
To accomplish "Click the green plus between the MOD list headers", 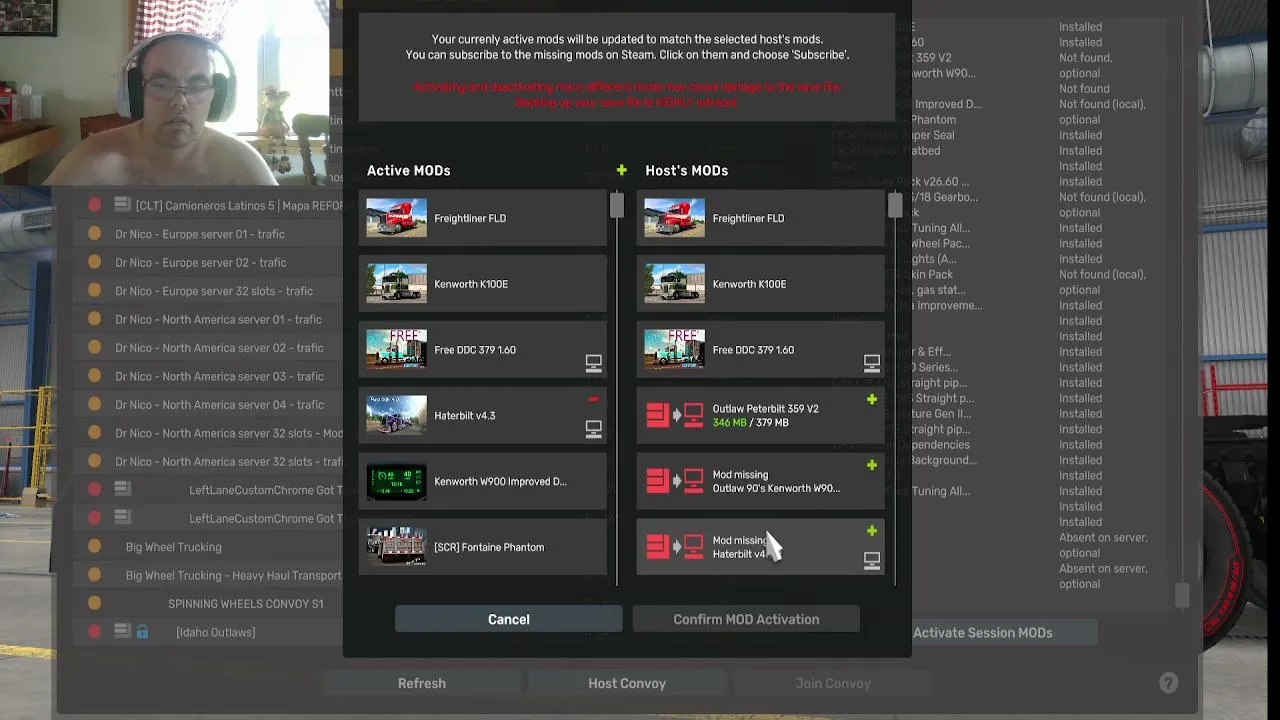I will click(621, 171).
